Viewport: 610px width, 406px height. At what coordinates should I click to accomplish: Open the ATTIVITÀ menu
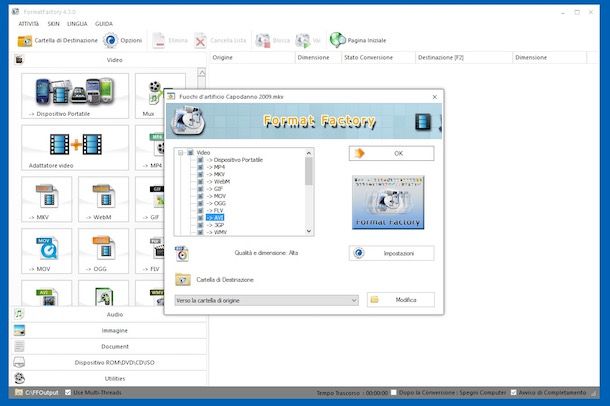[29, 24]
